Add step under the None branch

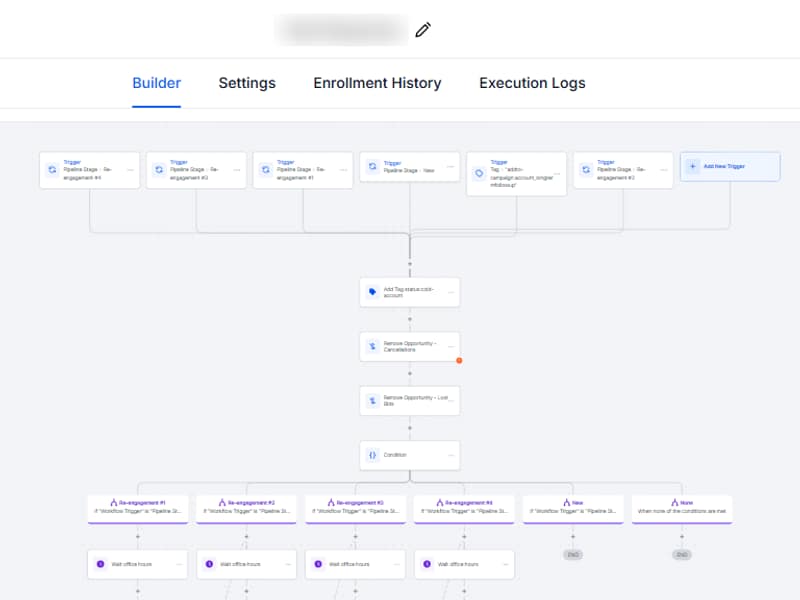682,537
